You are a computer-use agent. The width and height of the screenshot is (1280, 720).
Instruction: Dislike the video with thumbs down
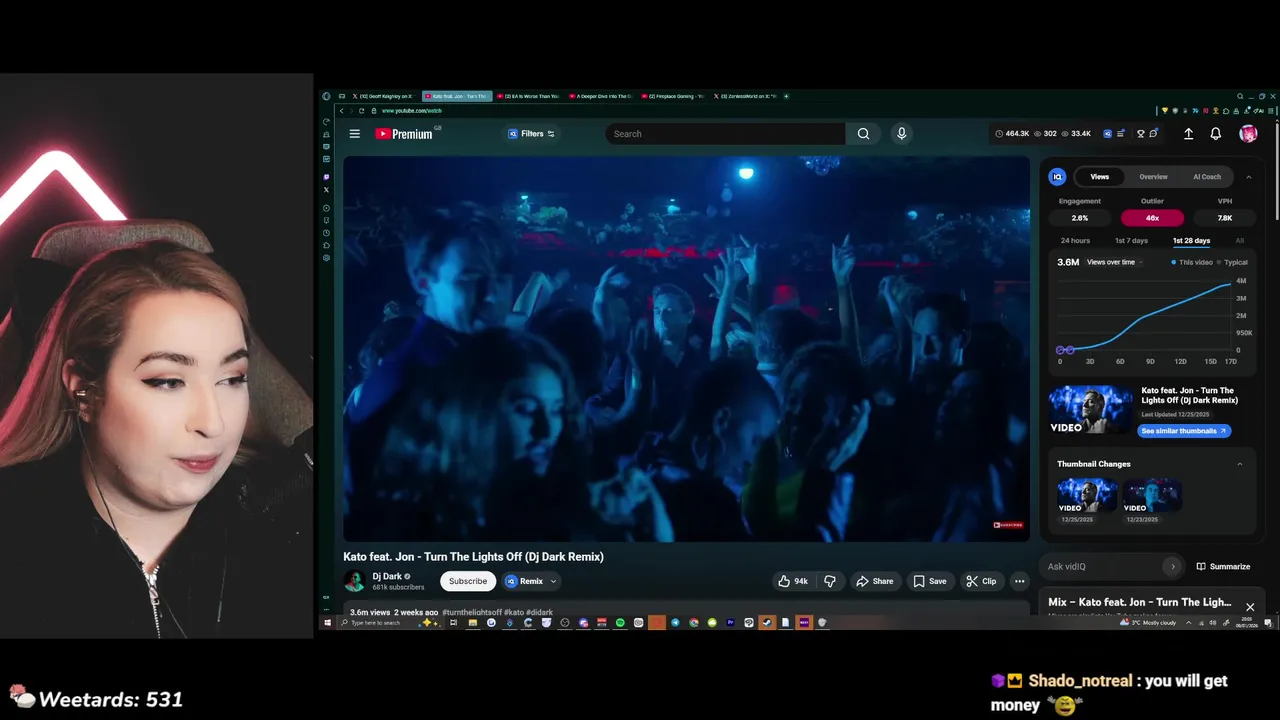coord(830,581)
